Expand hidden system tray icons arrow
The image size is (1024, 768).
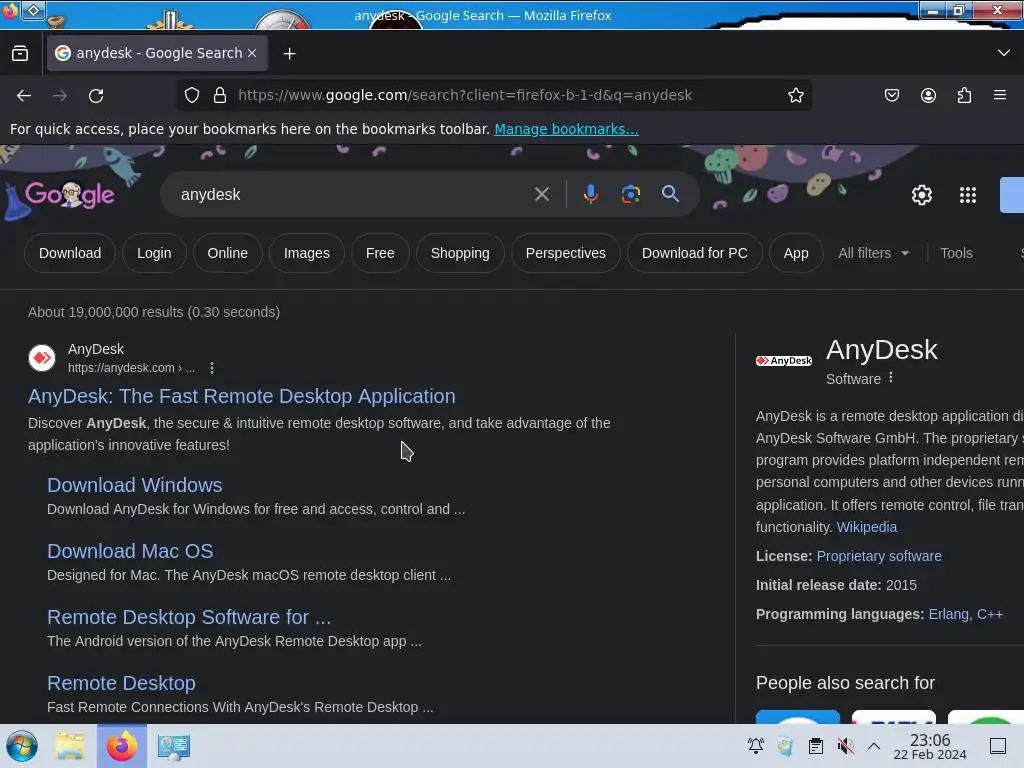pos(874,746)
